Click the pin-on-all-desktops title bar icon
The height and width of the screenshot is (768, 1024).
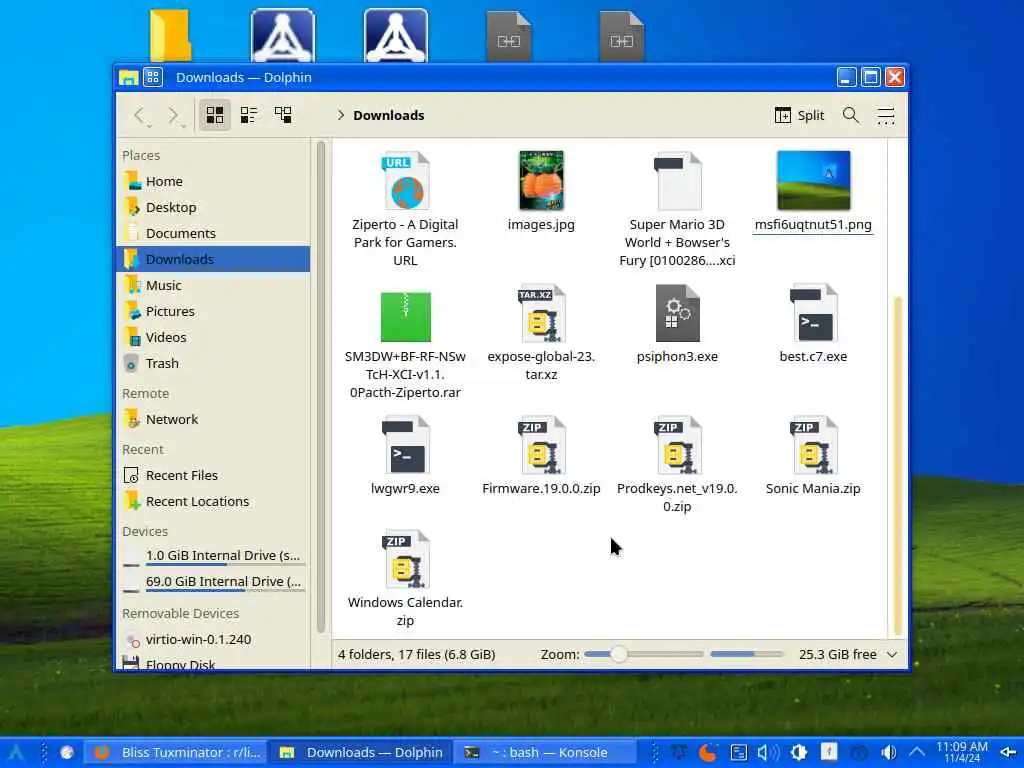coord(153,78)
